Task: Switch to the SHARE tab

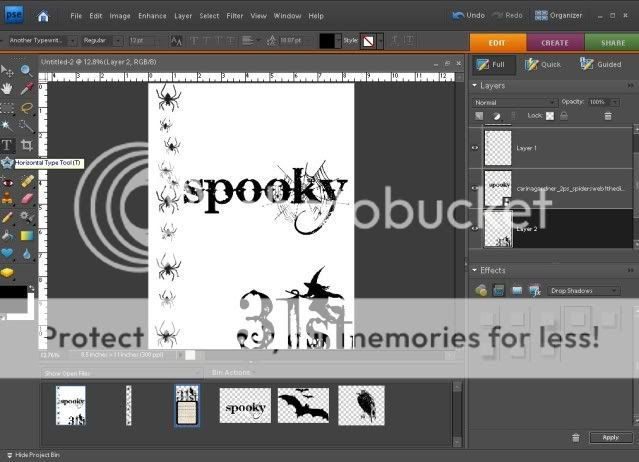Action: [613, 42]
